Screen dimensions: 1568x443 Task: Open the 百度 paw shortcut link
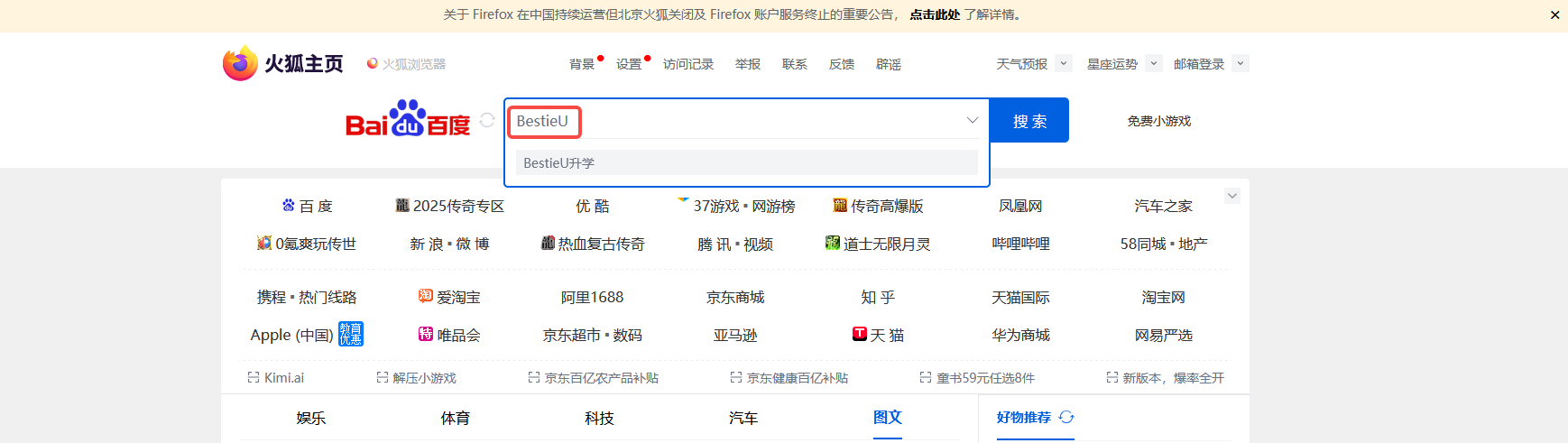pos(307,206)
